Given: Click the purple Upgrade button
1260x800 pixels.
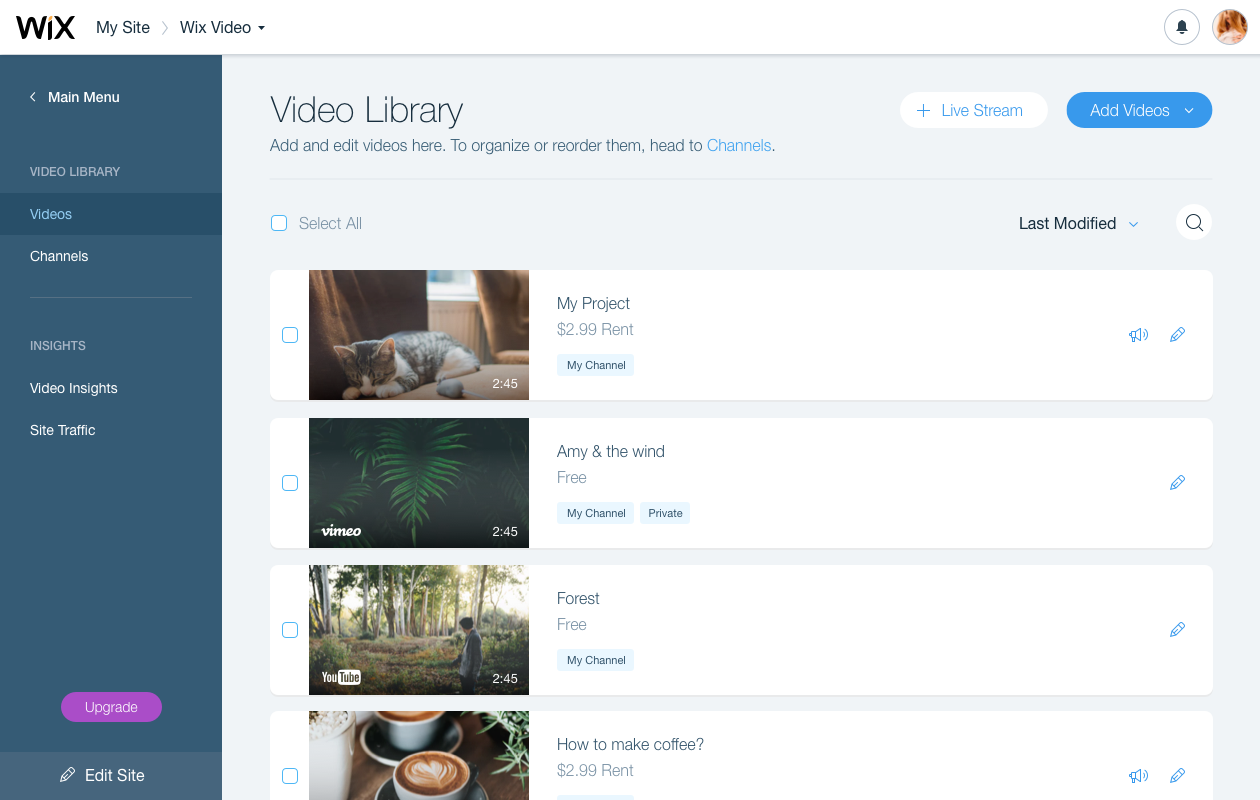Looking at the screenshot, I should coord(111,707).
